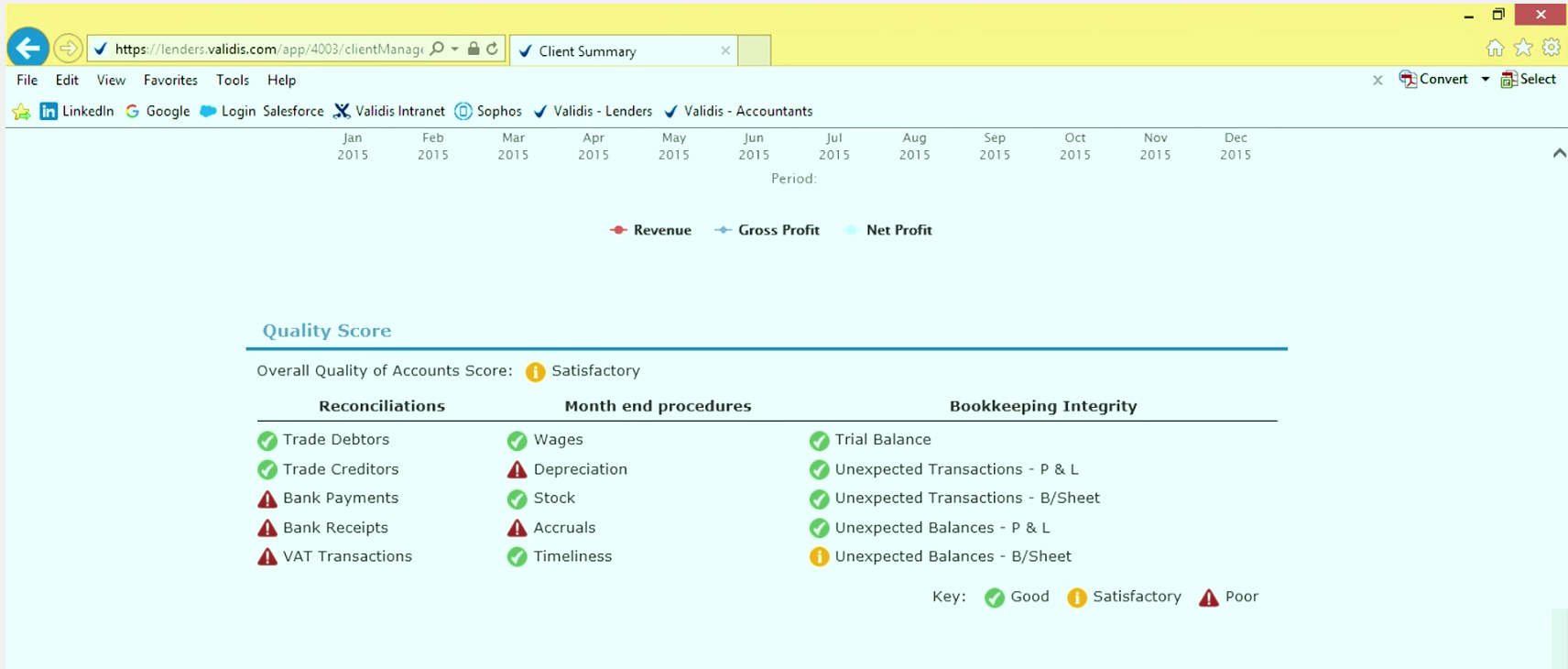Open the LinkedIn favorites bookmark
The height and width of the screenshot is (669, 1568).
pyautogui.click(x=77, y=111)
